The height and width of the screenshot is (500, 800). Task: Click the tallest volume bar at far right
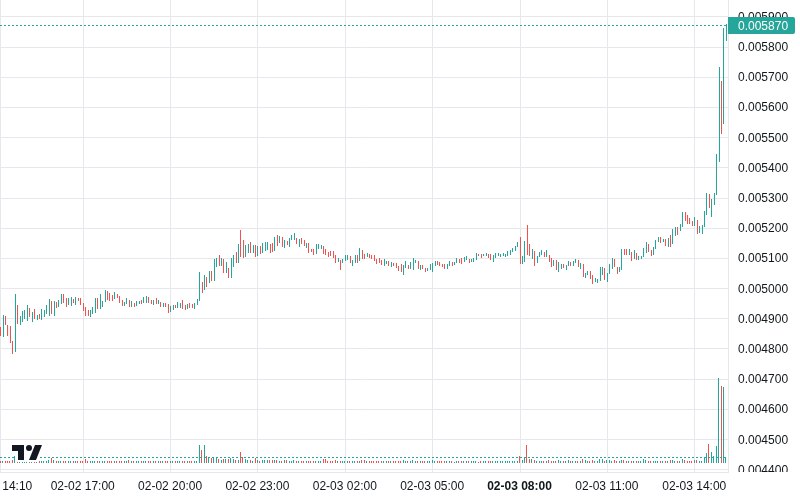coord(719,420)
